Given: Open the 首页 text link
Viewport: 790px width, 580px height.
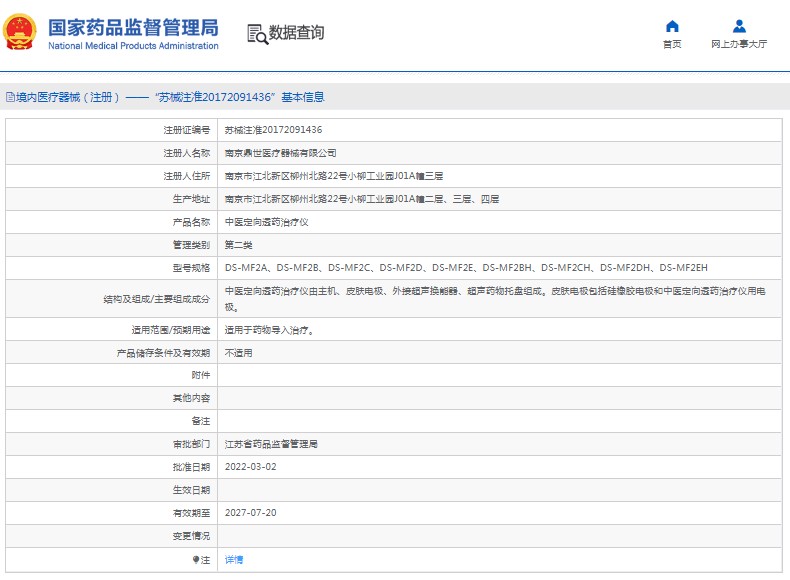Looking at the screenshot, I should coord(672,45).
